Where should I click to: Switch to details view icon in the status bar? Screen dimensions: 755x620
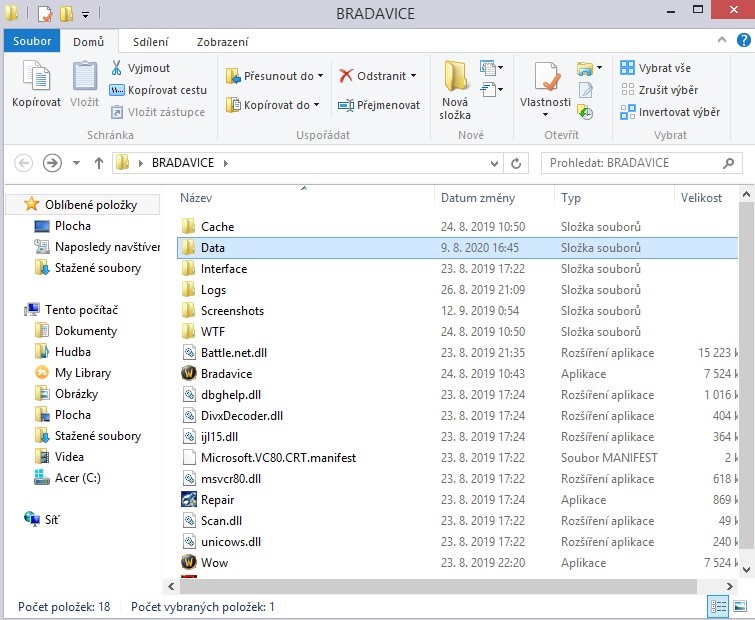click(718, 607)
